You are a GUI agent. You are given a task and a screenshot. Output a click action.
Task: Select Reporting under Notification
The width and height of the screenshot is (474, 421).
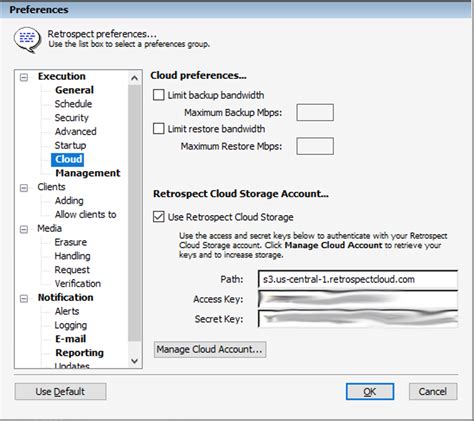(x=79, y=353)
